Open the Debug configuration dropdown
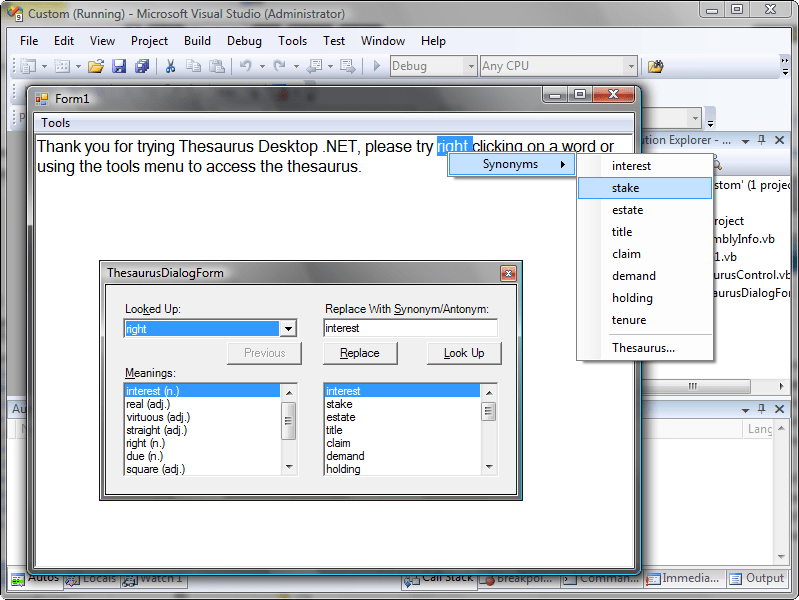 point(434,66)
